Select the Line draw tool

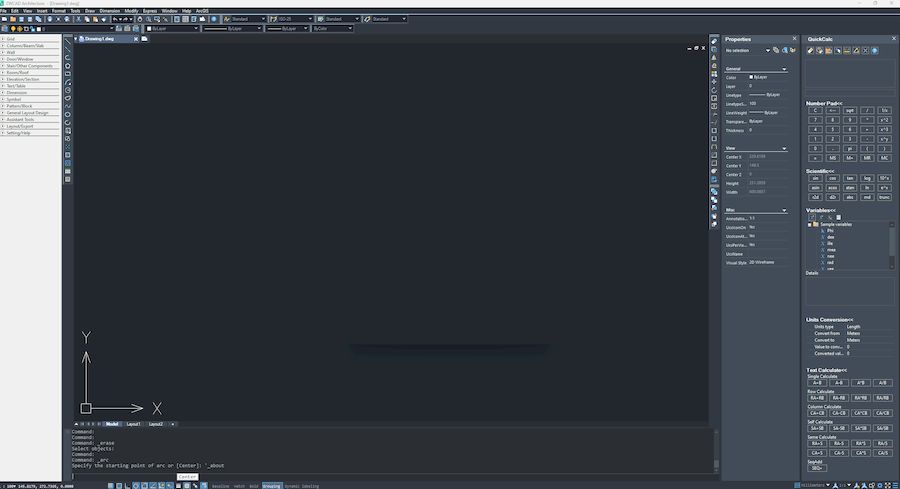tap(68, 41)
